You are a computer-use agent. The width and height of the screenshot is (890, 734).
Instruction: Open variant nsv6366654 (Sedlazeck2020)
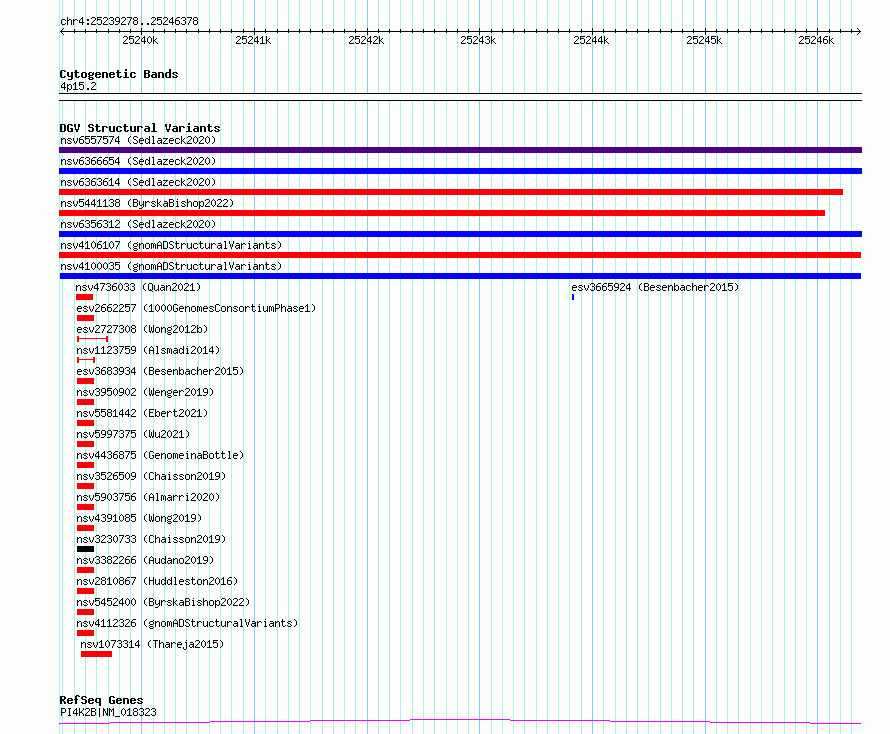[138, 161]
